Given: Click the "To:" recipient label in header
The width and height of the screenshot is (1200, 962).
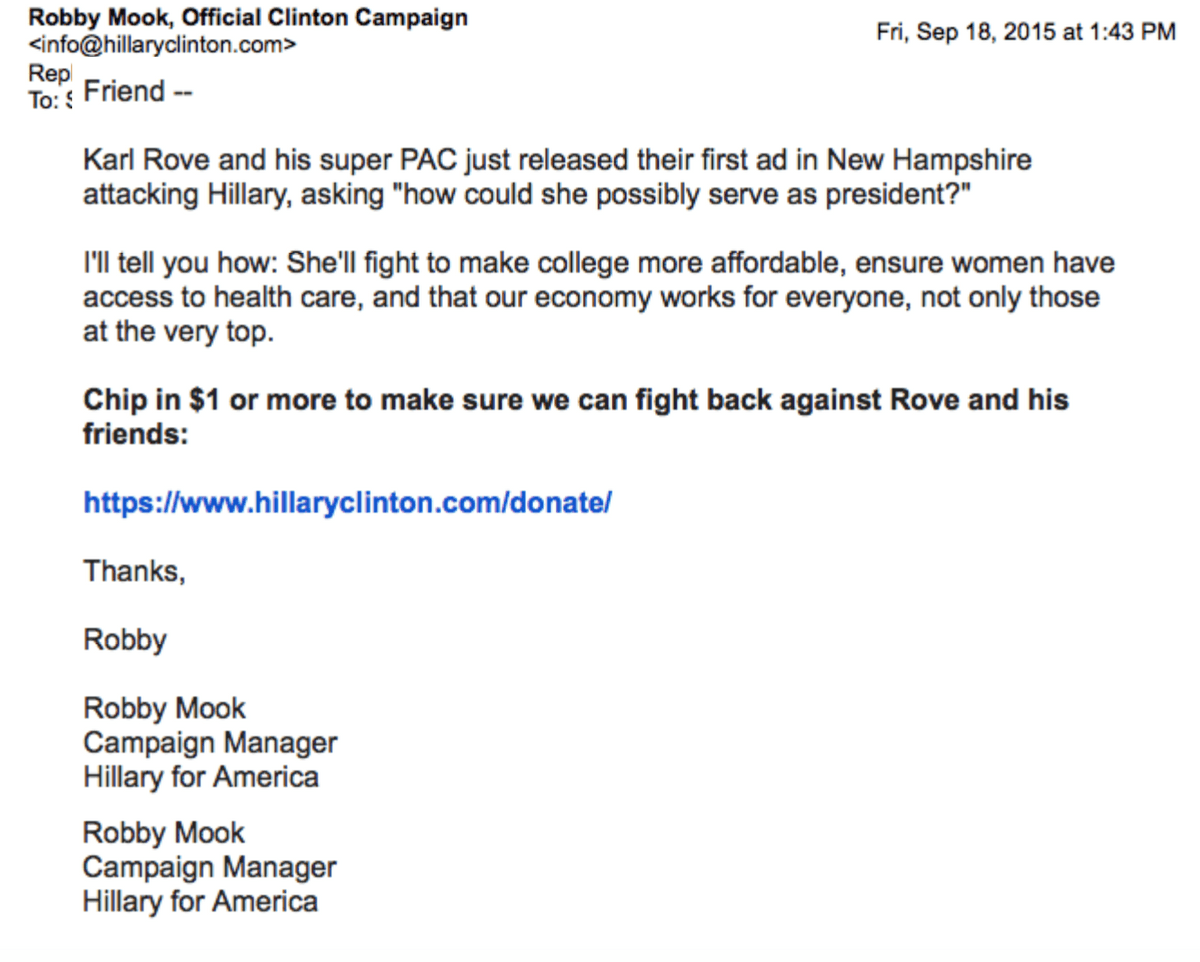Looking at the screenshot, I should click(x=43, y=99).
